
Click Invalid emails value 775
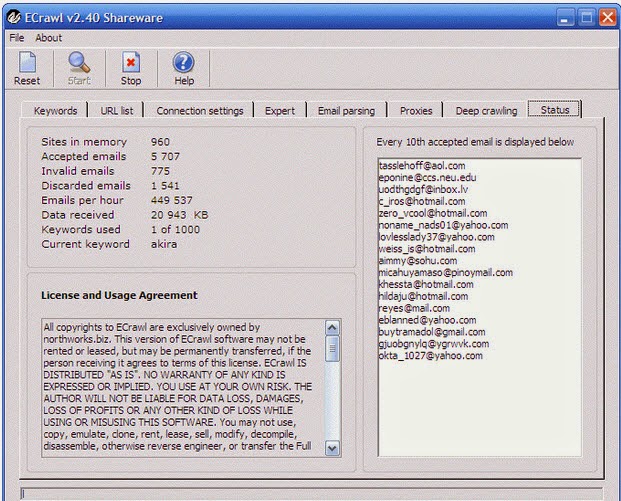pos(160,171)
